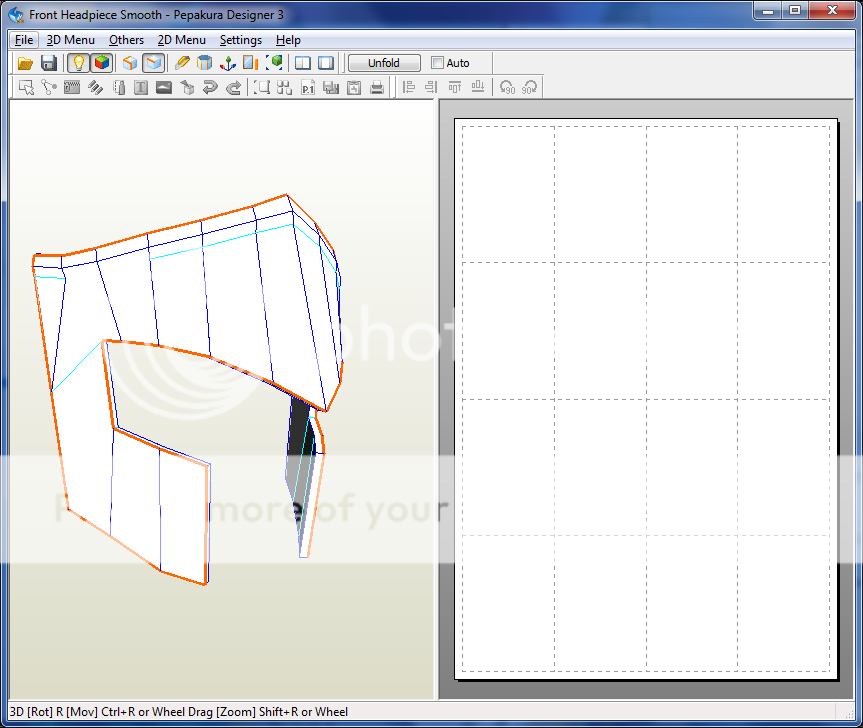Open a file with the folder icon

(x=25, y=63)
